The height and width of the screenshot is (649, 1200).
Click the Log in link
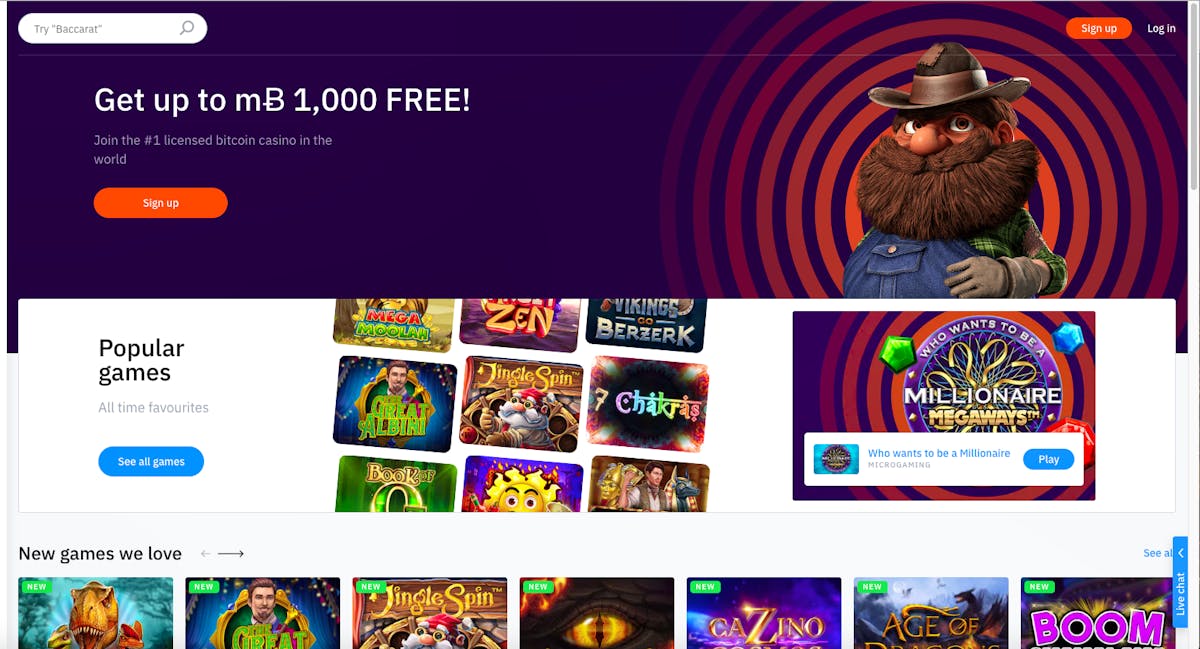pyautogui.click(x=1161, y=28)
